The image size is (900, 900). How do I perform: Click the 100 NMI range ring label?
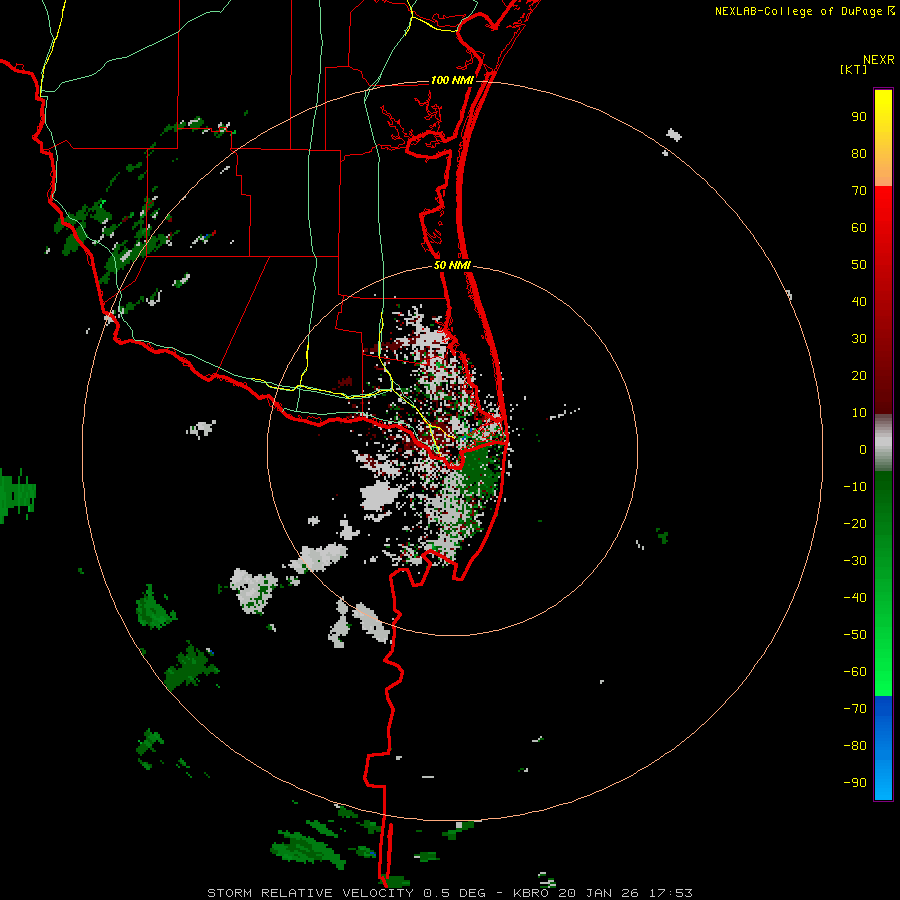point(452,80)
